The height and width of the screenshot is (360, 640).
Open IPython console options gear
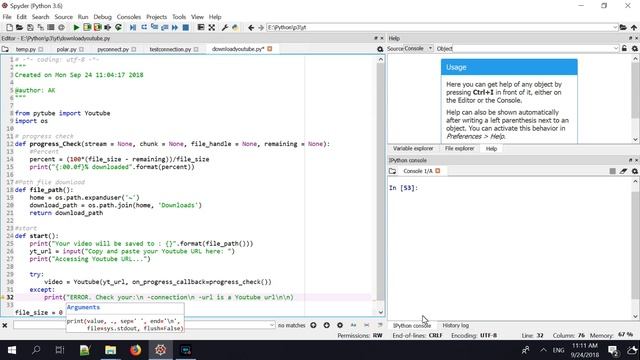click(635, 171)
